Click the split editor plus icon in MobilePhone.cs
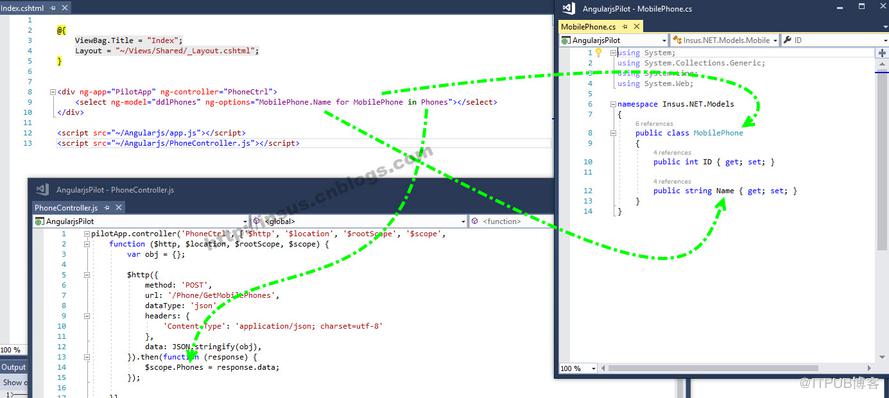This screenshot has width=889, height=398. [x=882, y=53]
